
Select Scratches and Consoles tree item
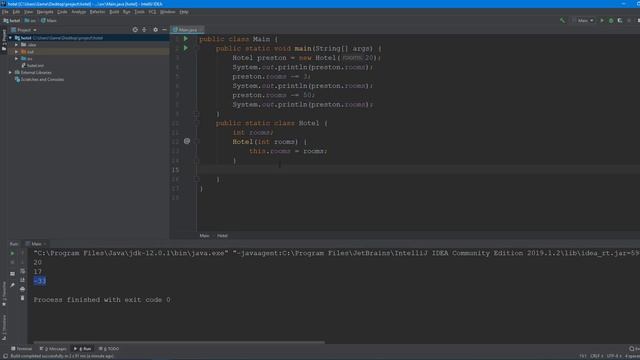tap(39, 80)
